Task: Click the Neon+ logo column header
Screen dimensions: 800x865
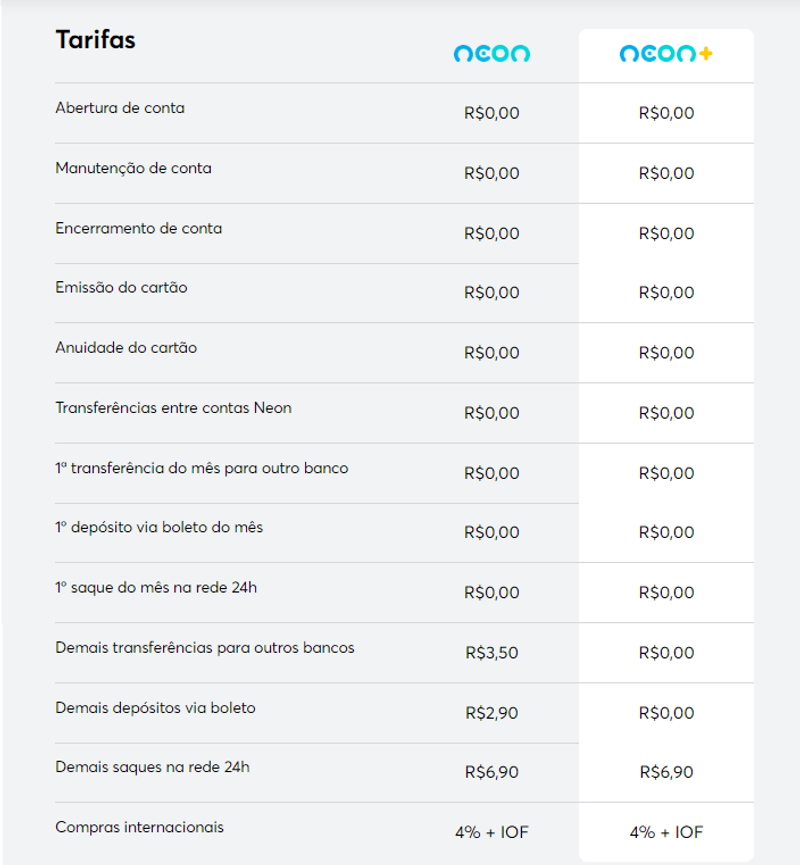Action: click(x=665, y=54)
